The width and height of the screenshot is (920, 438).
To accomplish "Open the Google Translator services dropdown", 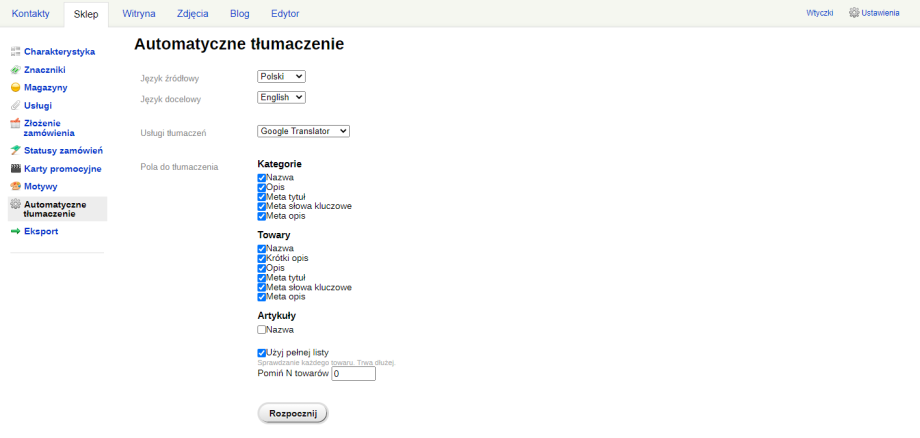I will 303,131.
